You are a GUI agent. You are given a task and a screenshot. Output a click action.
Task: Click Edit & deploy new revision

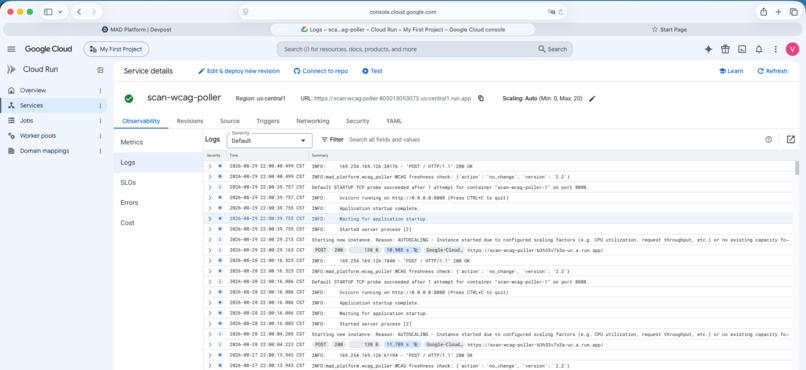(239, 71)
